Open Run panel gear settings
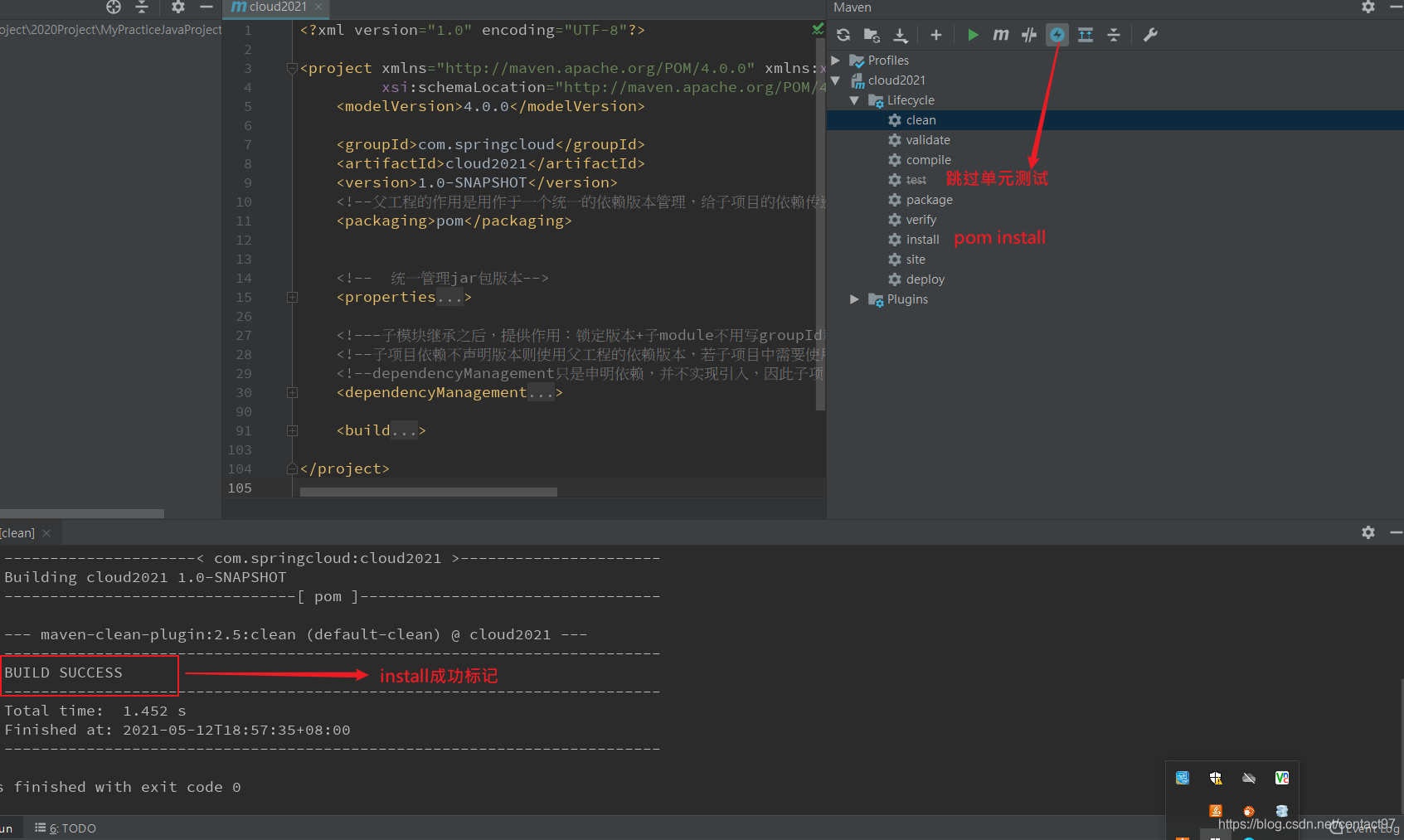 [x=1368, y=532]
